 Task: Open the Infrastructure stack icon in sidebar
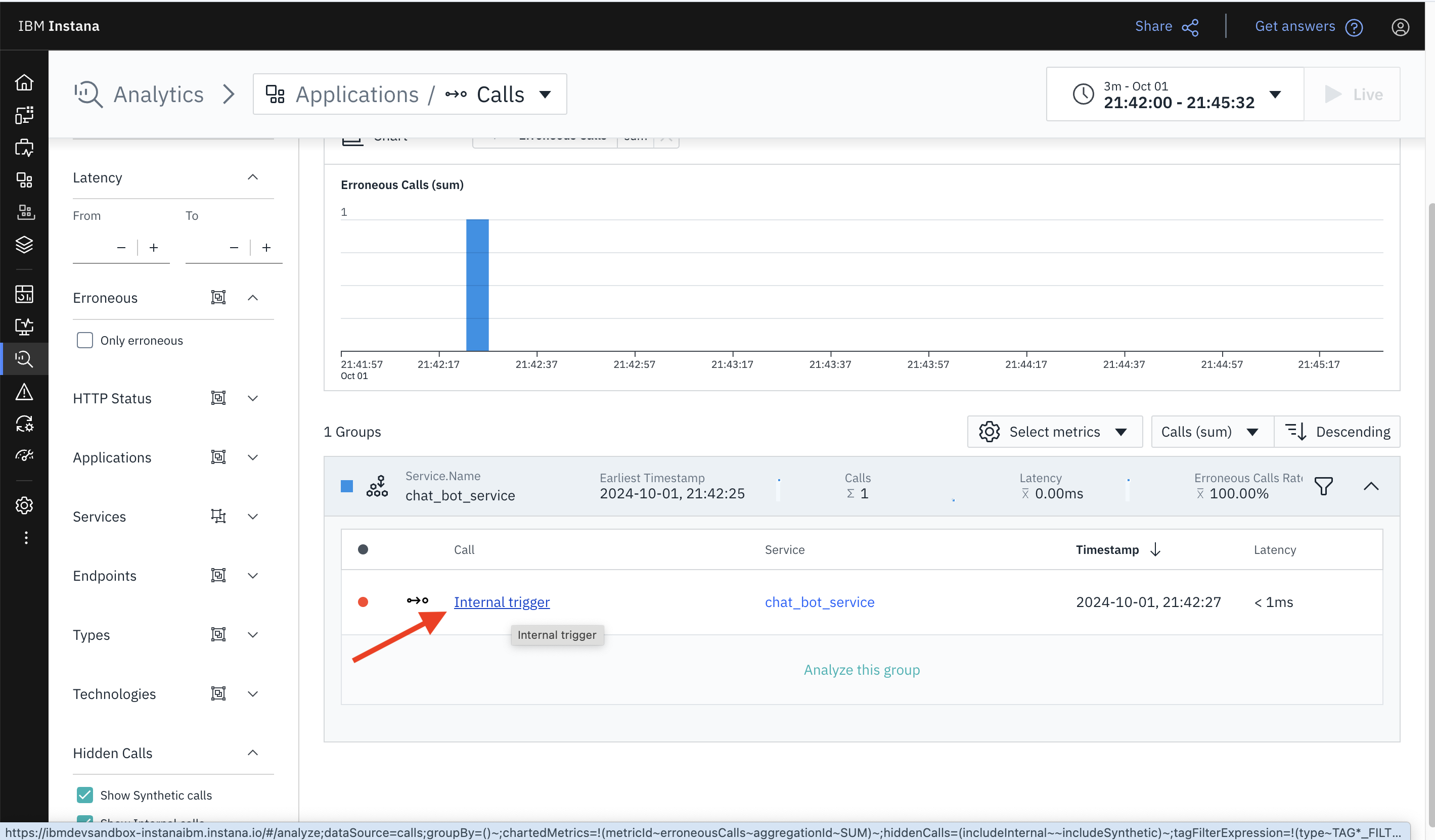[24, 245]
